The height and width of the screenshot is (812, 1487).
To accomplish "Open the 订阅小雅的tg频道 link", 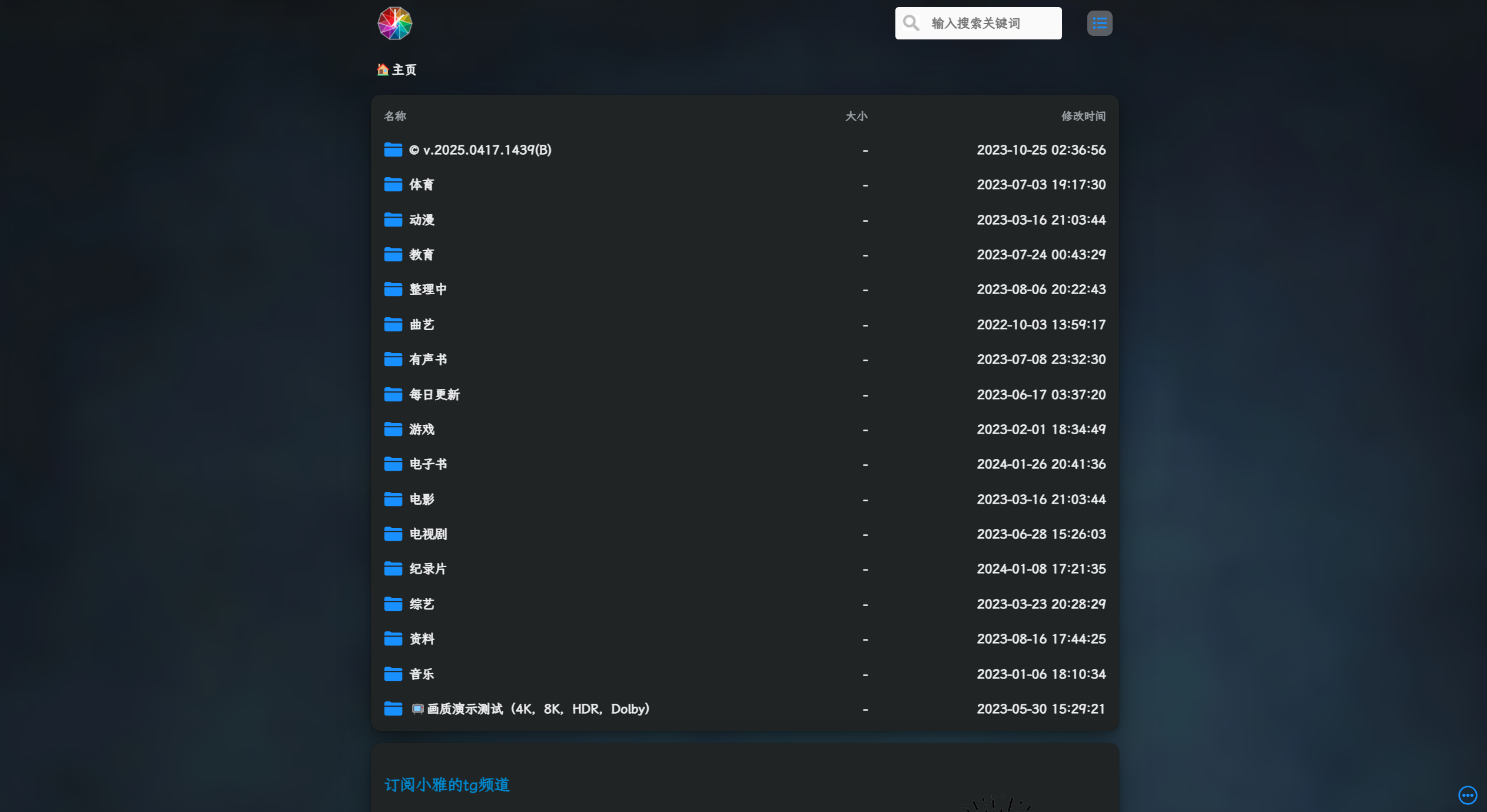I will coord(447,785).
